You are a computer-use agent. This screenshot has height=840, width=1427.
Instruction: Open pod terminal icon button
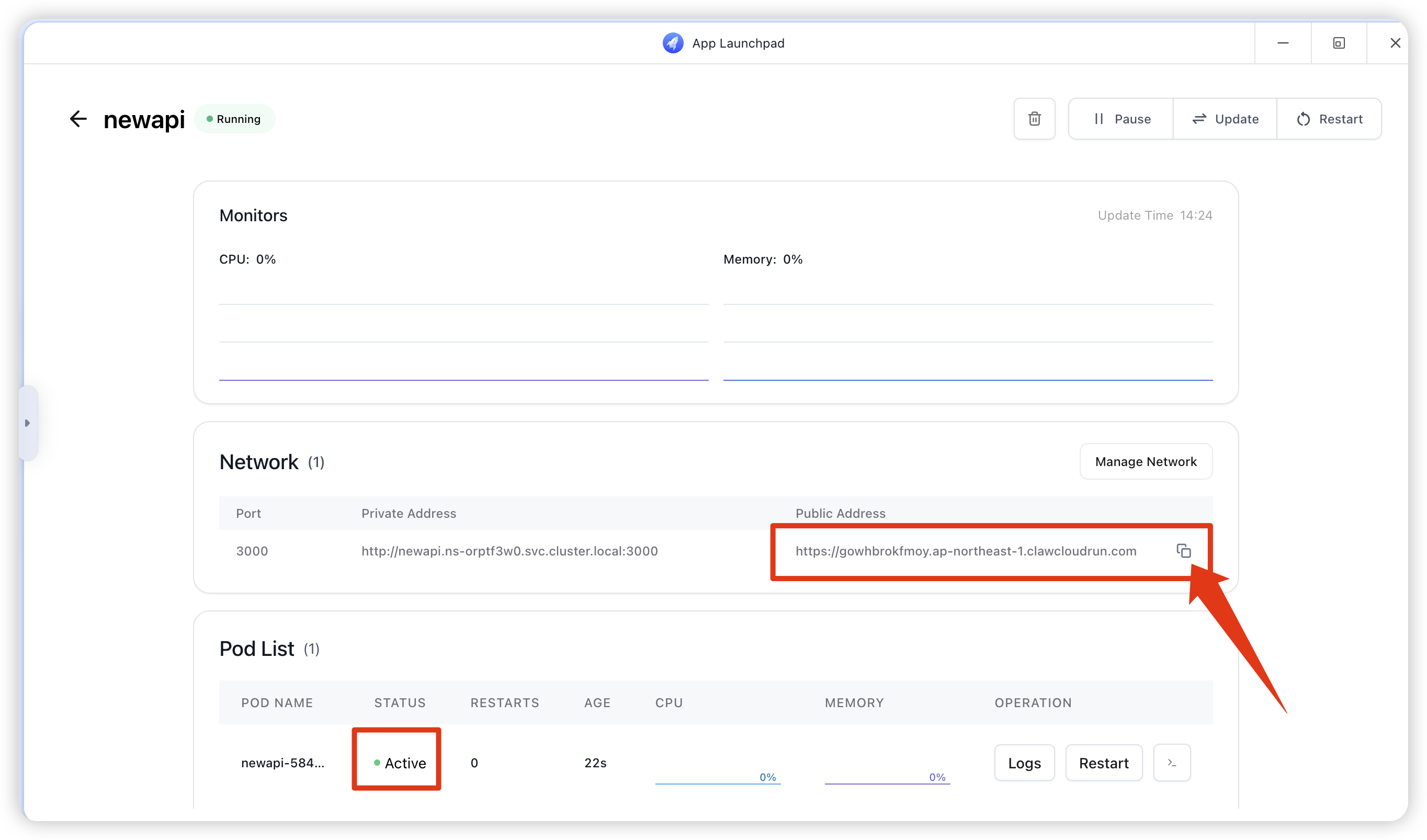tap(1172, 763)
